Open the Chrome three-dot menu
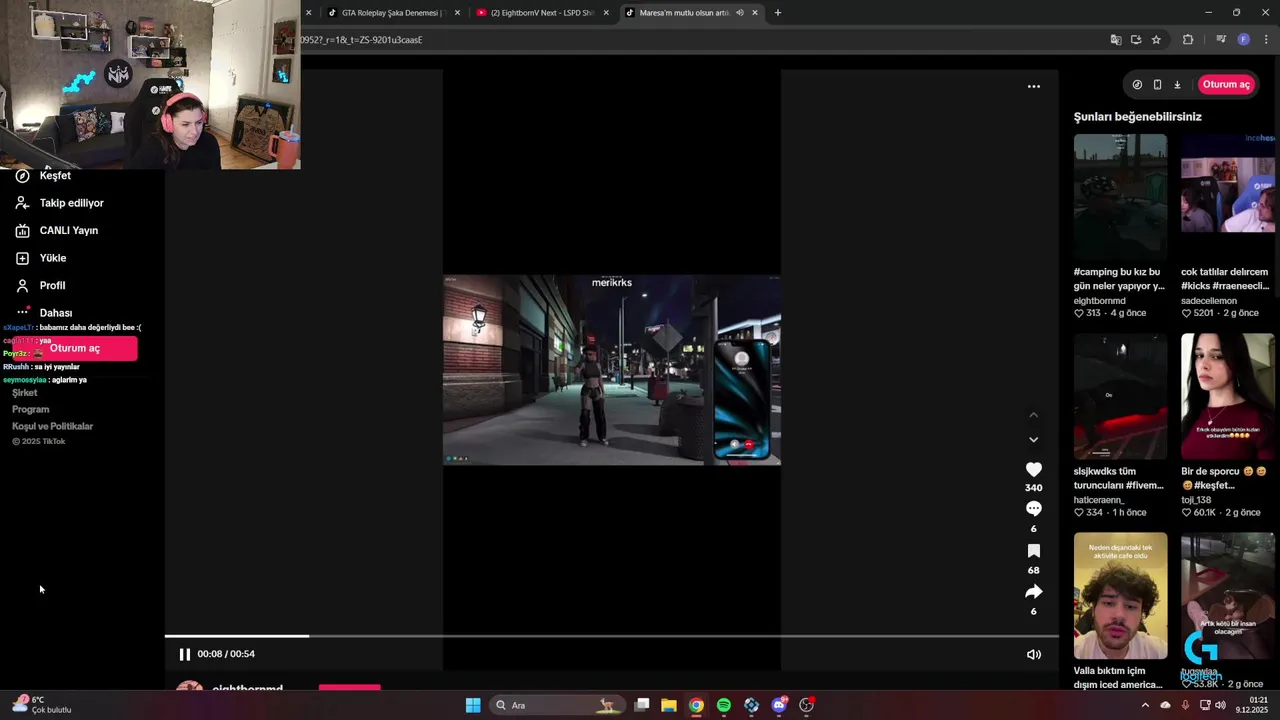1280x720 pixels. click(1266, 40)
